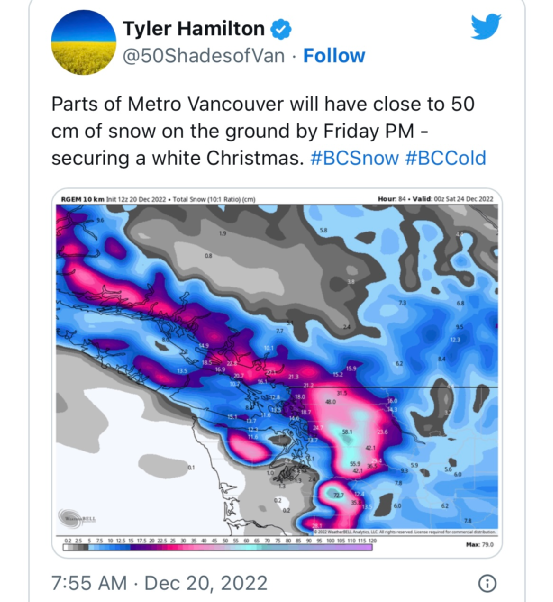553x602 pixels.
Task: Click the tweet timestamp 7:55 AM
Action: (89, 583)
